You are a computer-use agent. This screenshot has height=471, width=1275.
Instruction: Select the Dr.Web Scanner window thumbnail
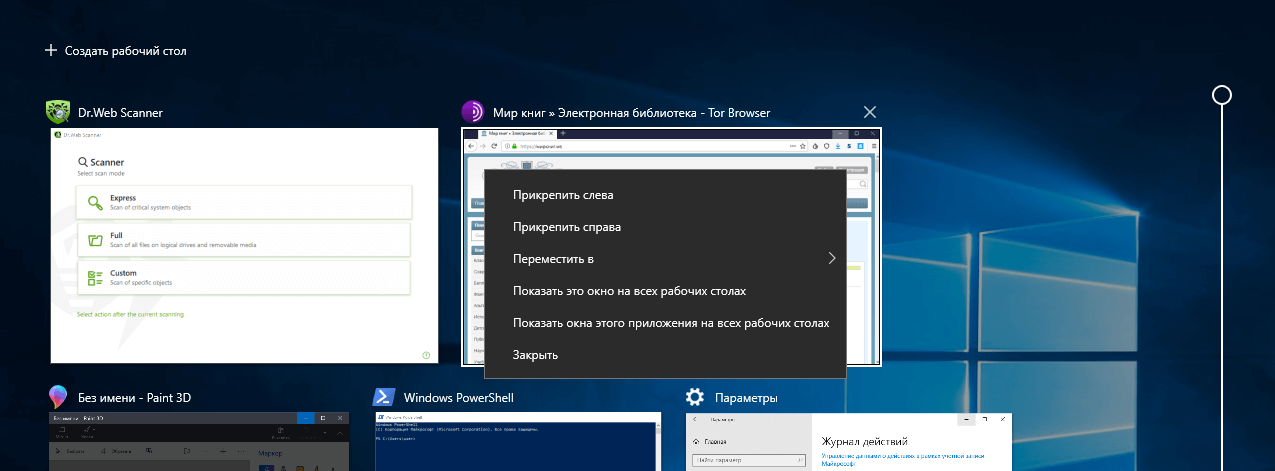point(245,246)
